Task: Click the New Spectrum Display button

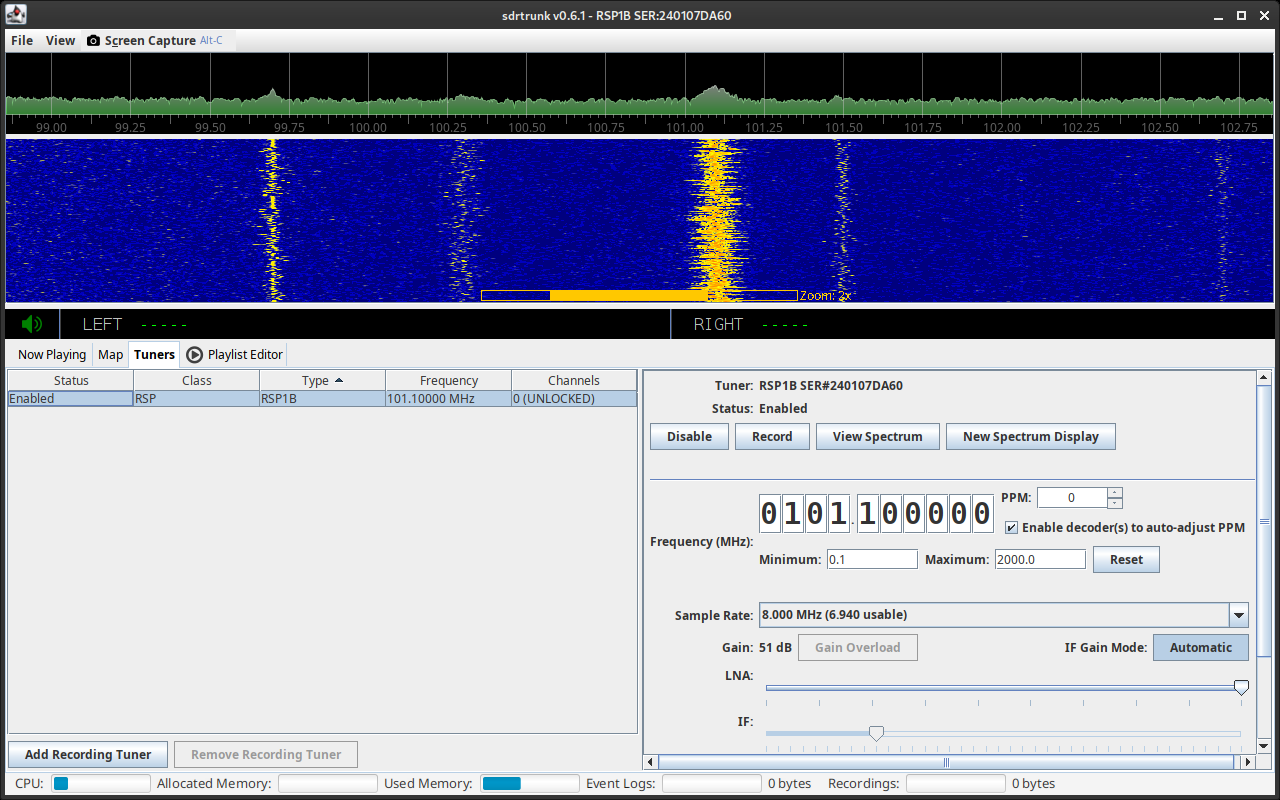Action: click(x=1030, y=437)
